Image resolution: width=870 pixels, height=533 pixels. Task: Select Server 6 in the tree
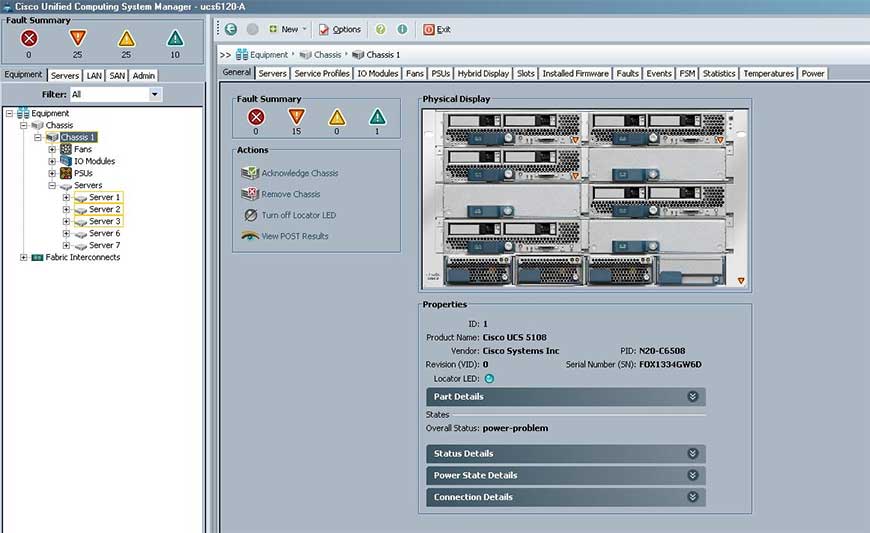point(104,233)
